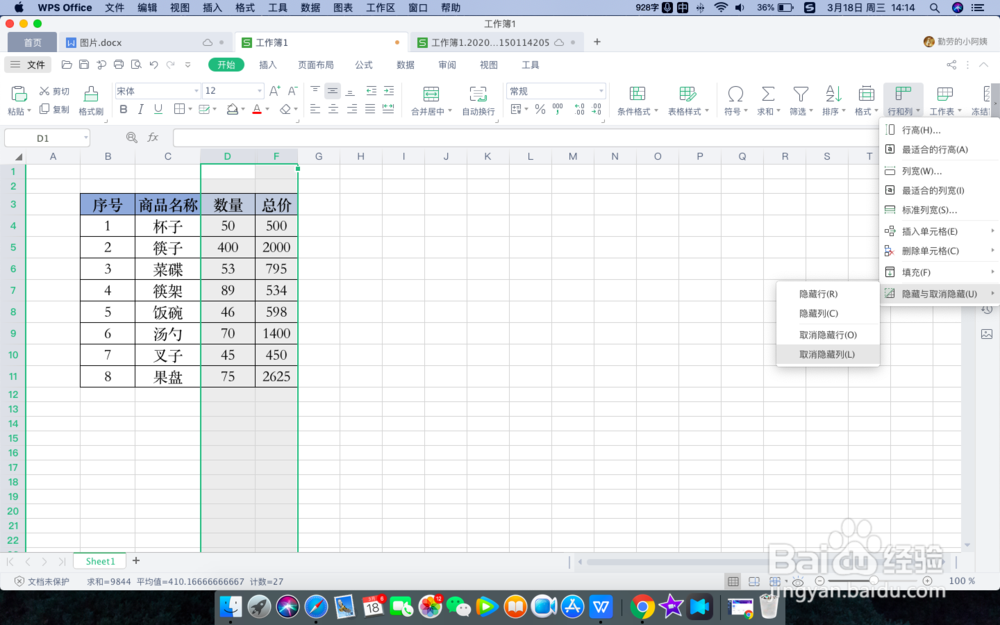The height and width of the screenshot is (625, 1000).
Task: Click the zoom slider in status bar
Action: point(873,581)
